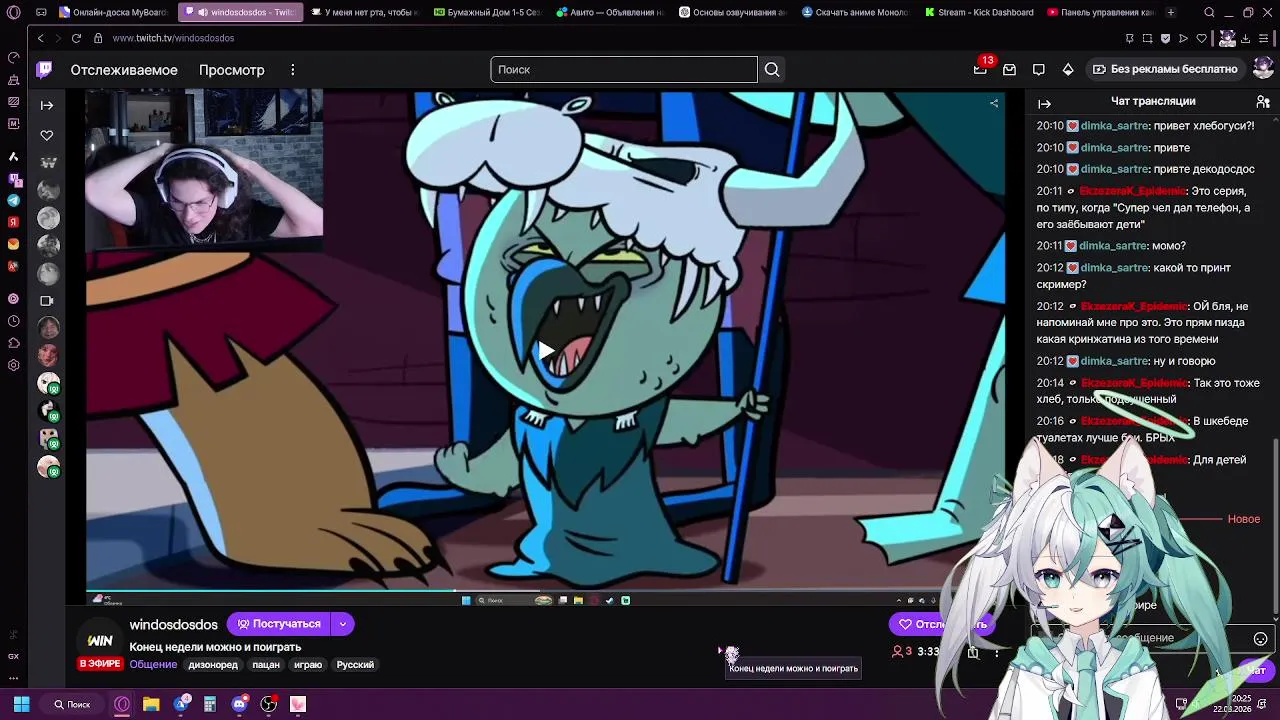Click the Windows taskbar Поиск search box
1280x720 pixels.
click(x=72, y=704)
